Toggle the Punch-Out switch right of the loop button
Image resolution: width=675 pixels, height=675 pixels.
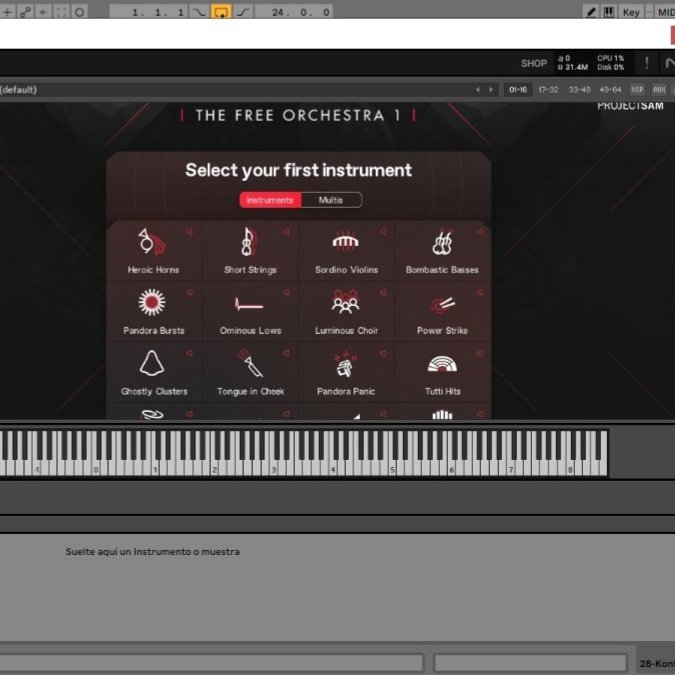click(x=243, y=12)
